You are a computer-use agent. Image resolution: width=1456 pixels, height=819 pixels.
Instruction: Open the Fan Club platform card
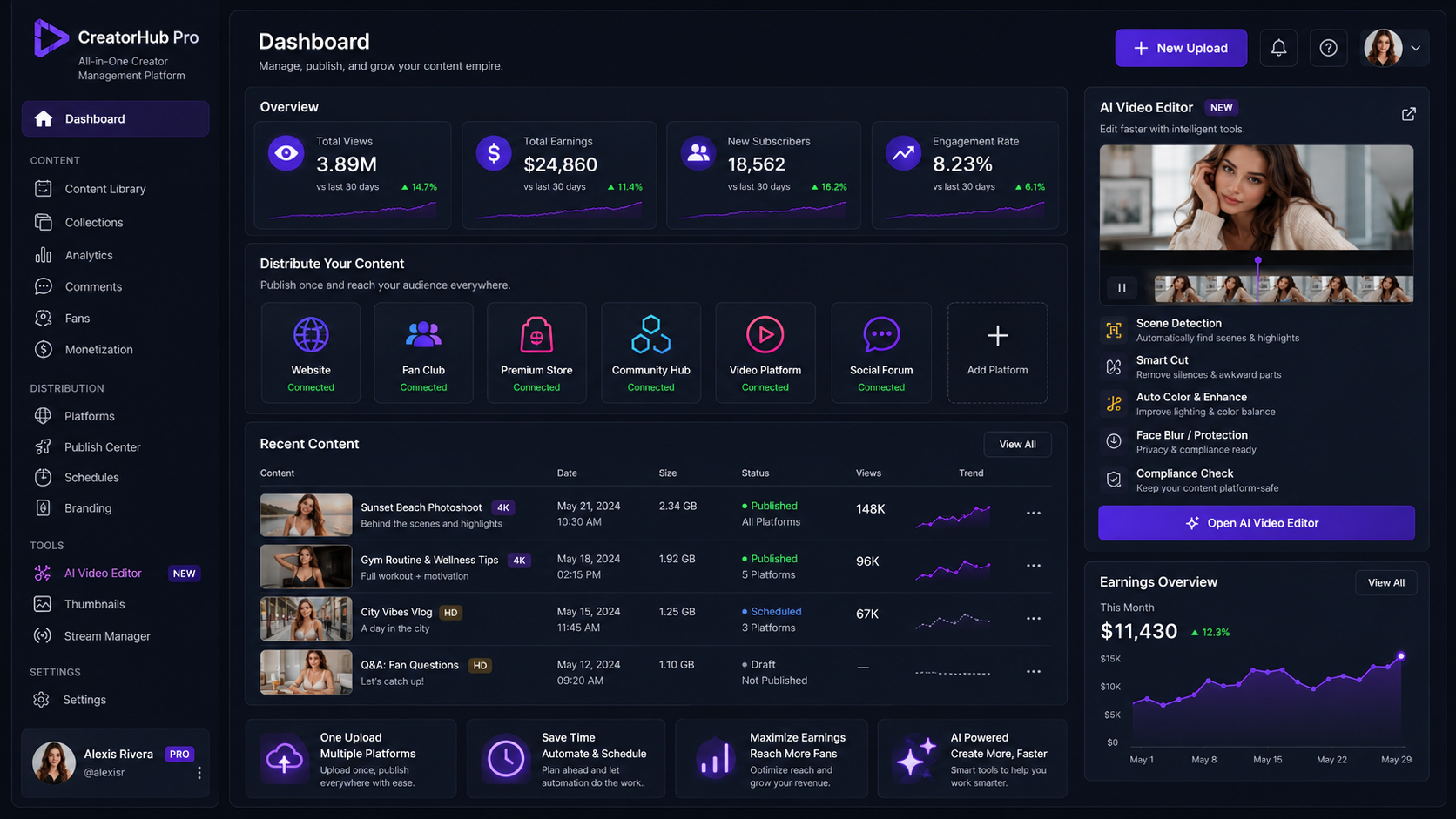click(423, 352)
